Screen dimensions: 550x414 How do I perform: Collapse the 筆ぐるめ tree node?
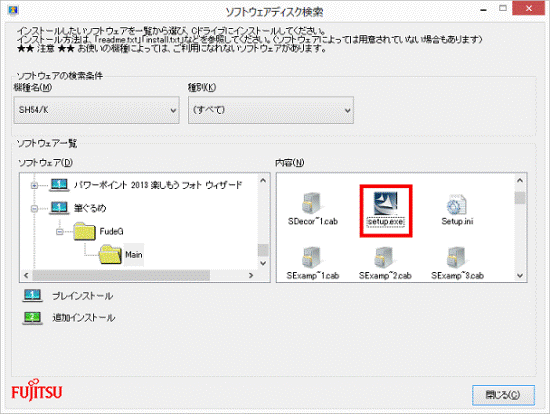(x=34, y=208)
